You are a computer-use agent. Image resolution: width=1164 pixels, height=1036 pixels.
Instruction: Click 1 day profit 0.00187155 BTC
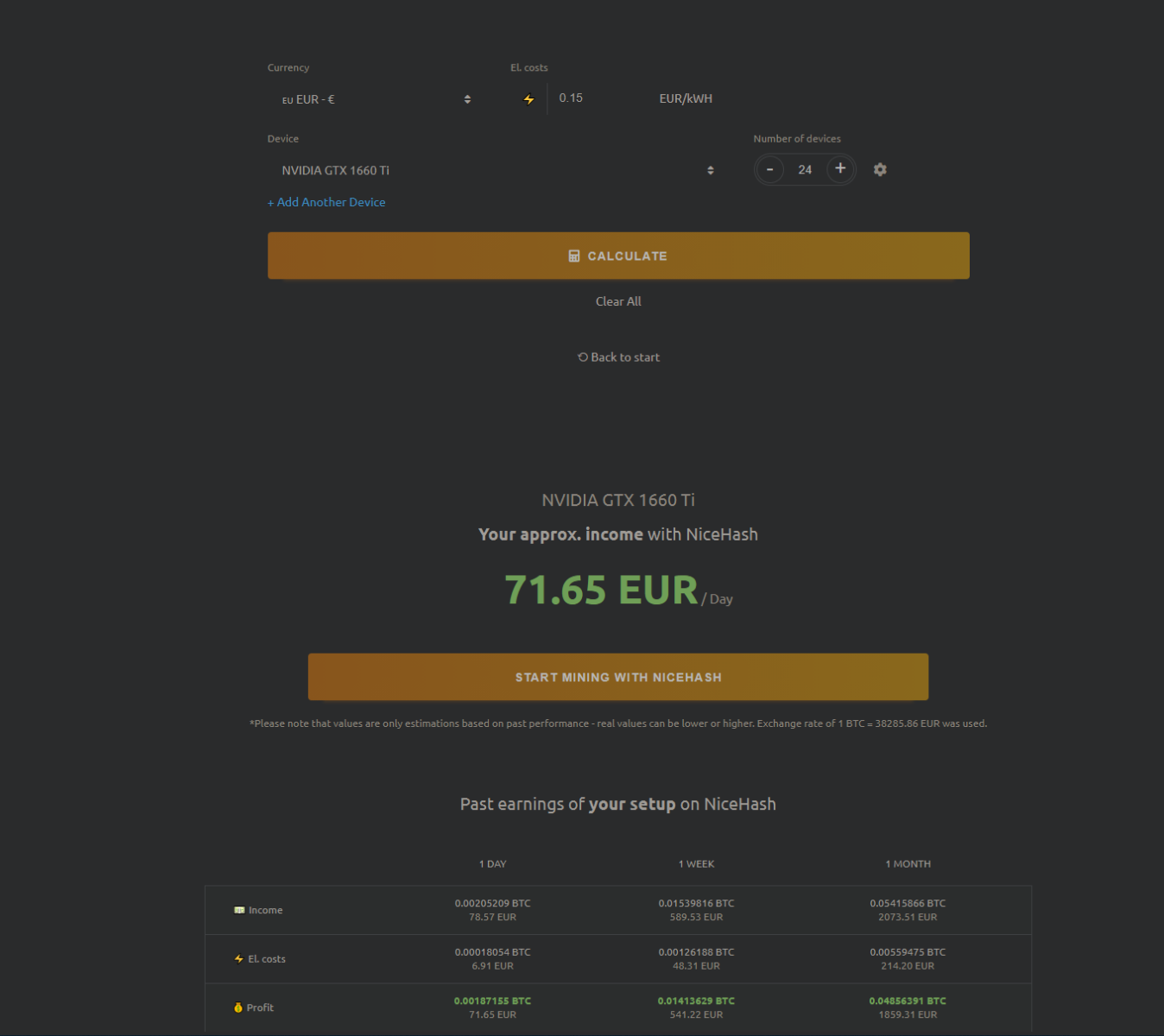click(x=493, y=1001)
